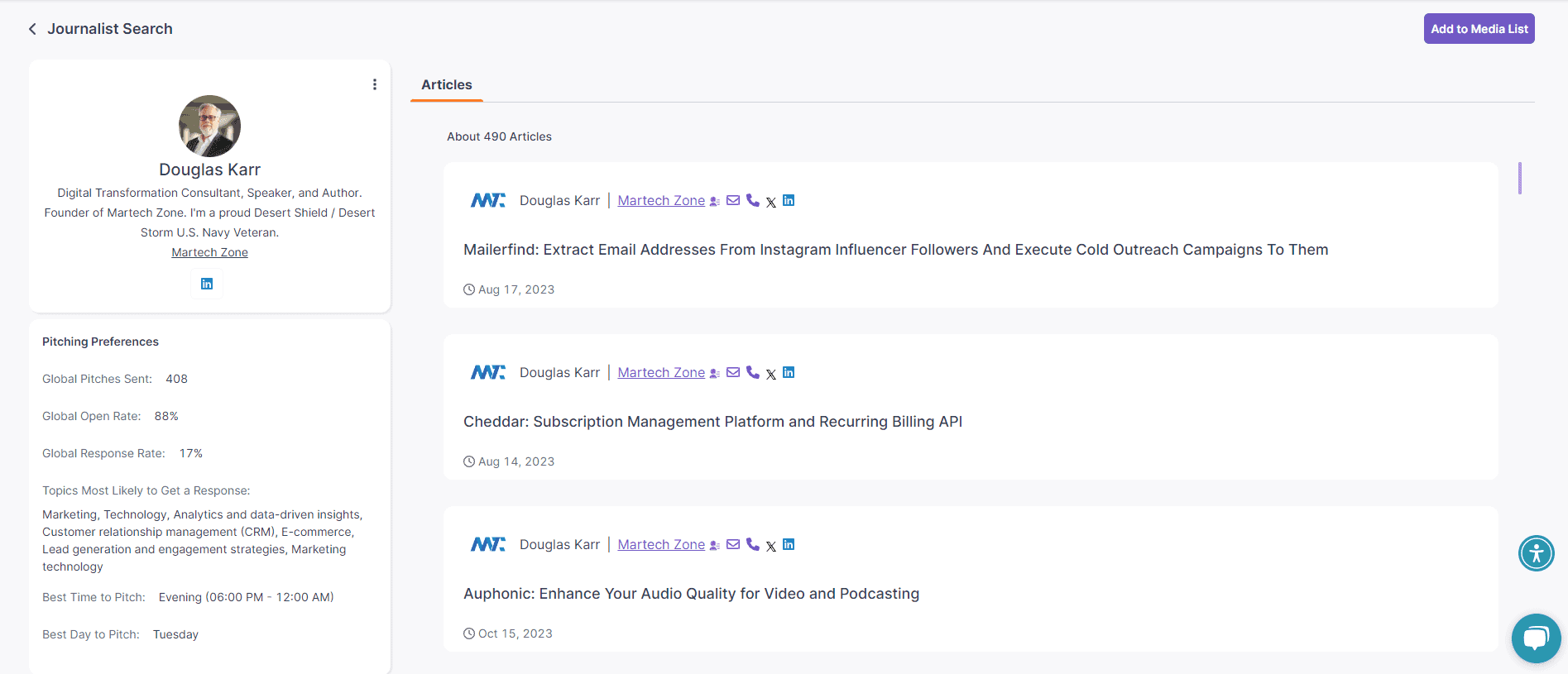The image size is (1568, 674).
Task: Click the email icon on Mailerfind article
Action: click(733, 200)
